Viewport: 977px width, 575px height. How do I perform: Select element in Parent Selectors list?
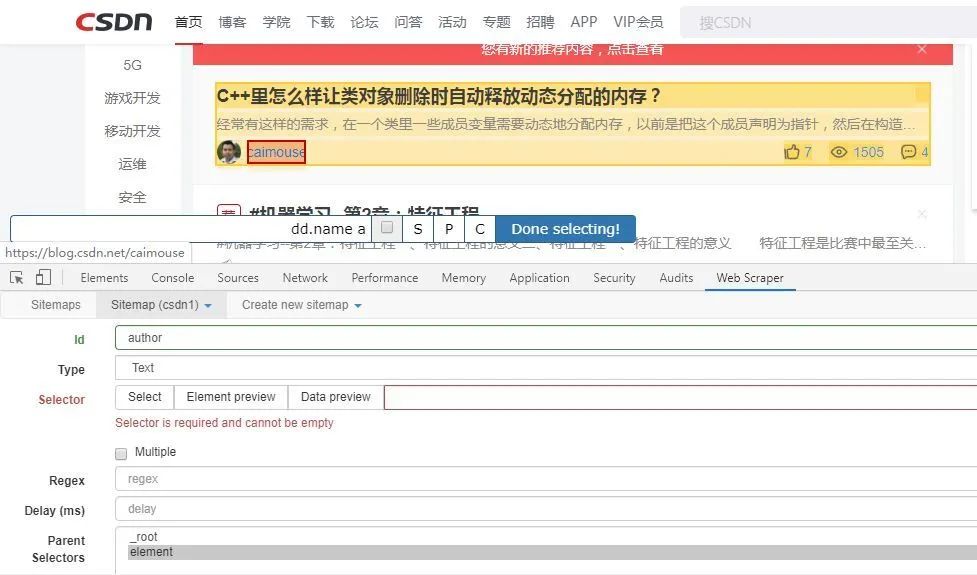(x=552, y=552)
